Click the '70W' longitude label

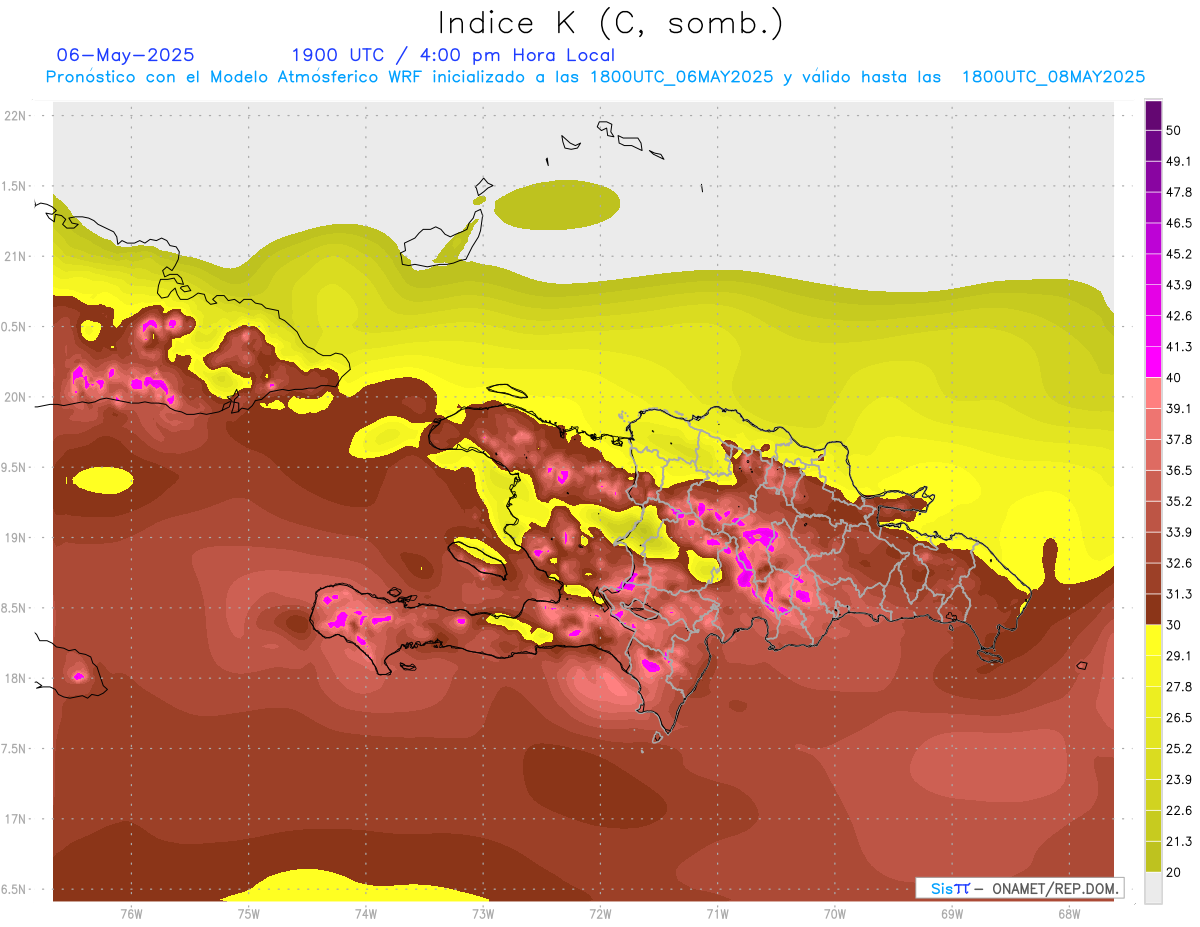coord(835,913)
